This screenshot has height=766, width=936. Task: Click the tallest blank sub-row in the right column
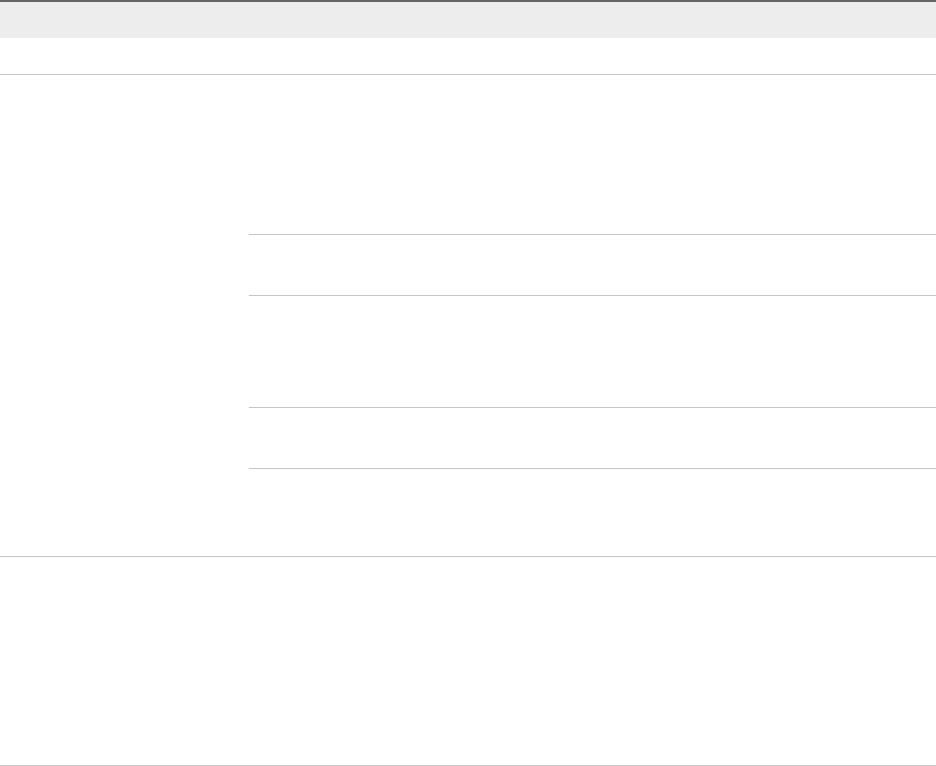[x=591, y=154]
